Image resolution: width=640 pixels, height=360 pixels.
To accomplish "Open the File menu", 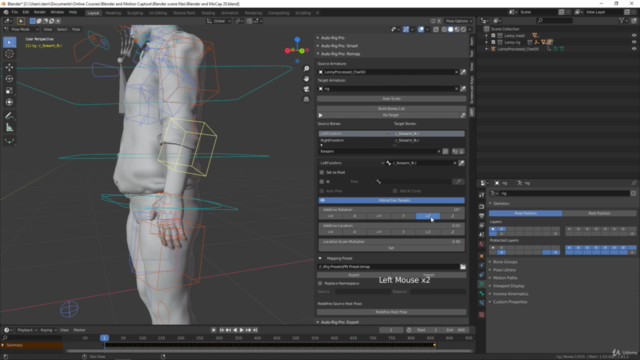I will pyautogui.click(x=15, y=12).
